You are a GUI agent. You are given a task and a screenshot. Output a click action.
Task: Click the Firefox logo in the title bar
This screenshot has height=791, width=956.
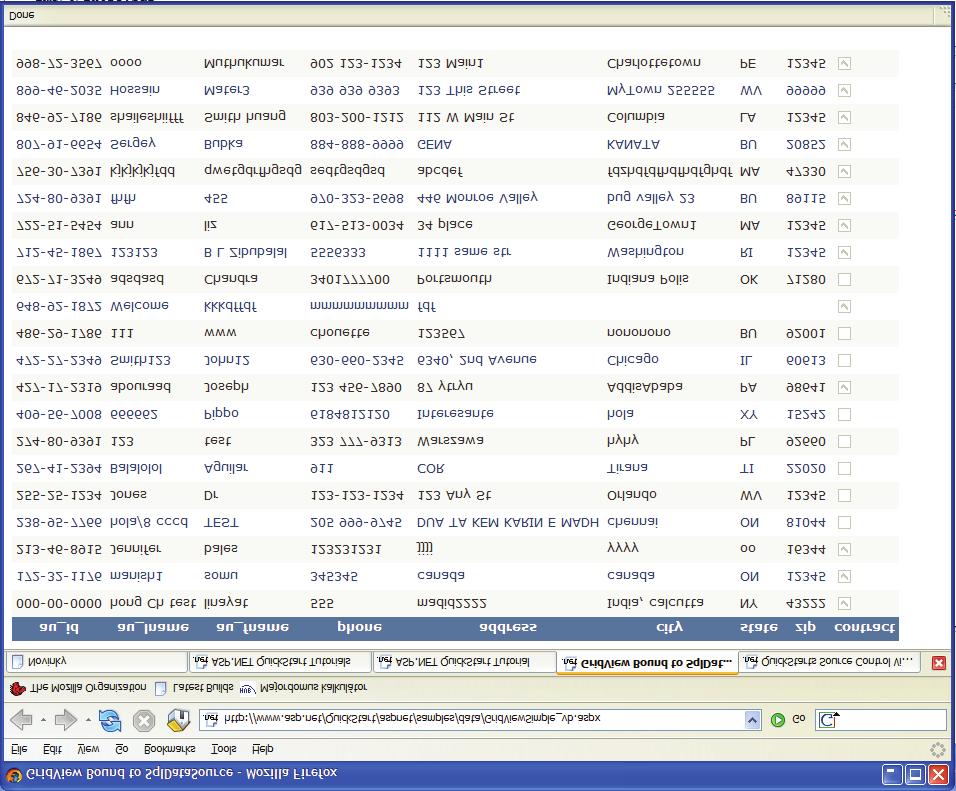point(13,776)
